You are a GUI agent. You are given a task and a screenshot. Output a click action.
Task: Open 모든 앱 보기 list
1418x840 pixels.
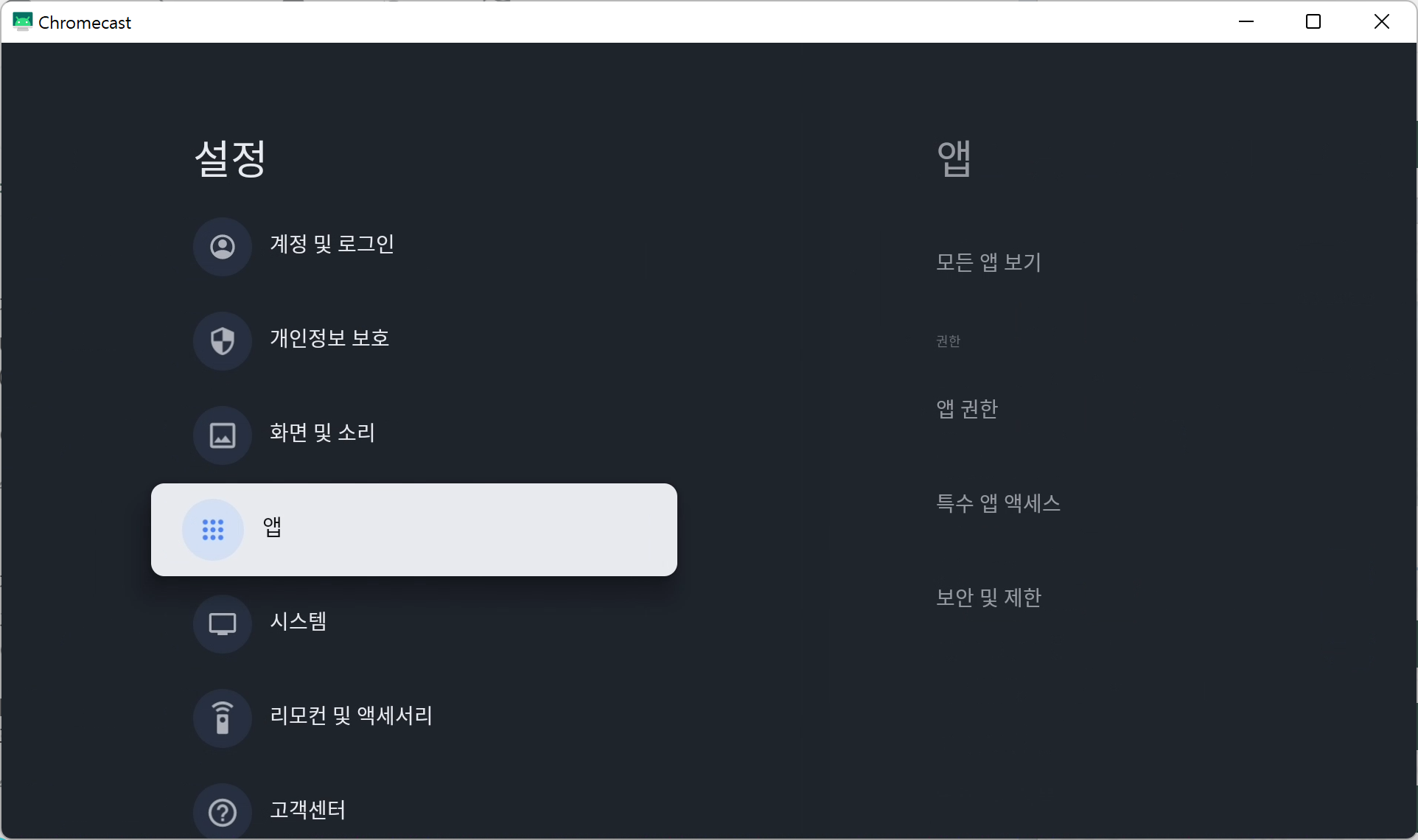988,262
